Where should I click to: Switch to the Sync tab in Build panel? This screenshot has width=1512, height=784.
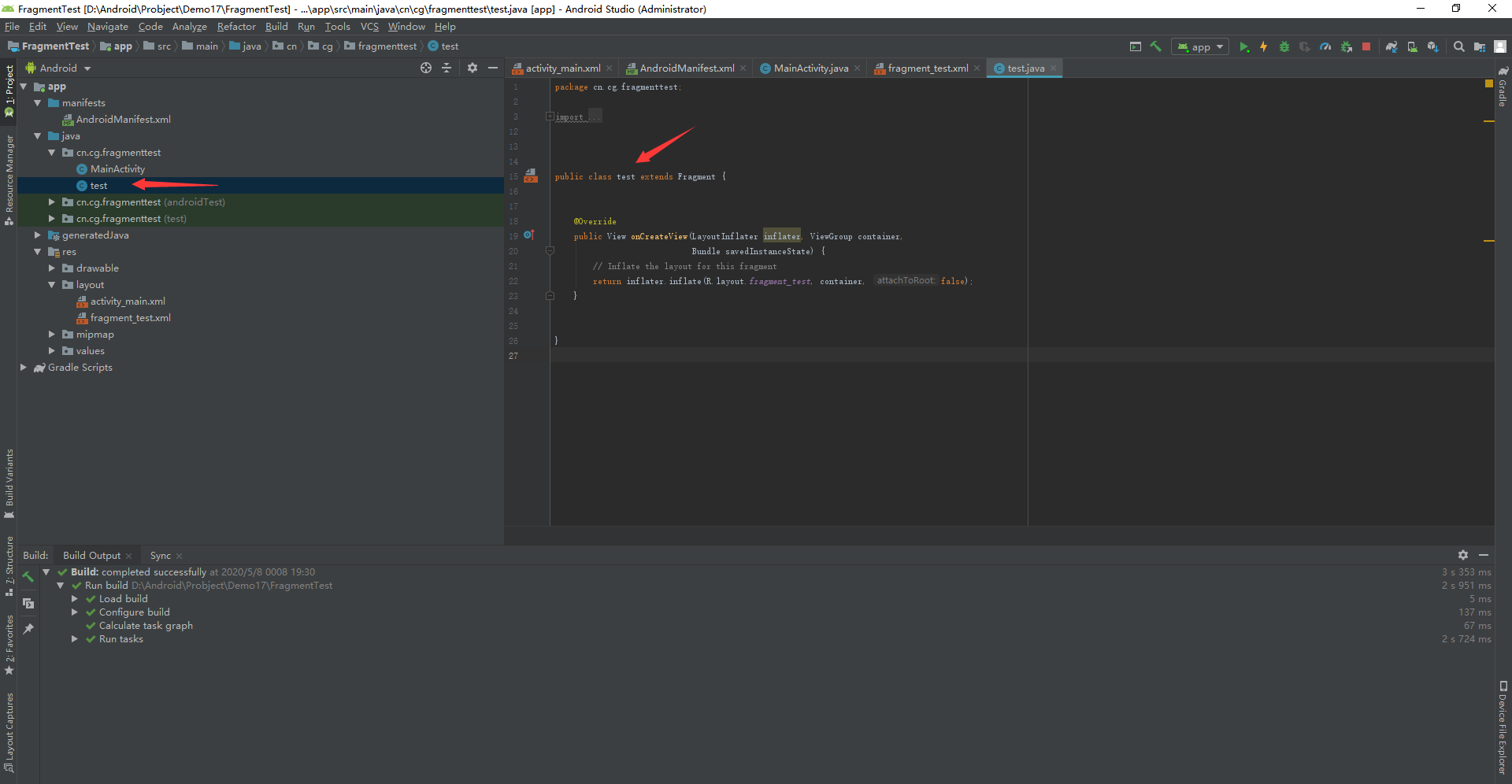coord(161,556)
